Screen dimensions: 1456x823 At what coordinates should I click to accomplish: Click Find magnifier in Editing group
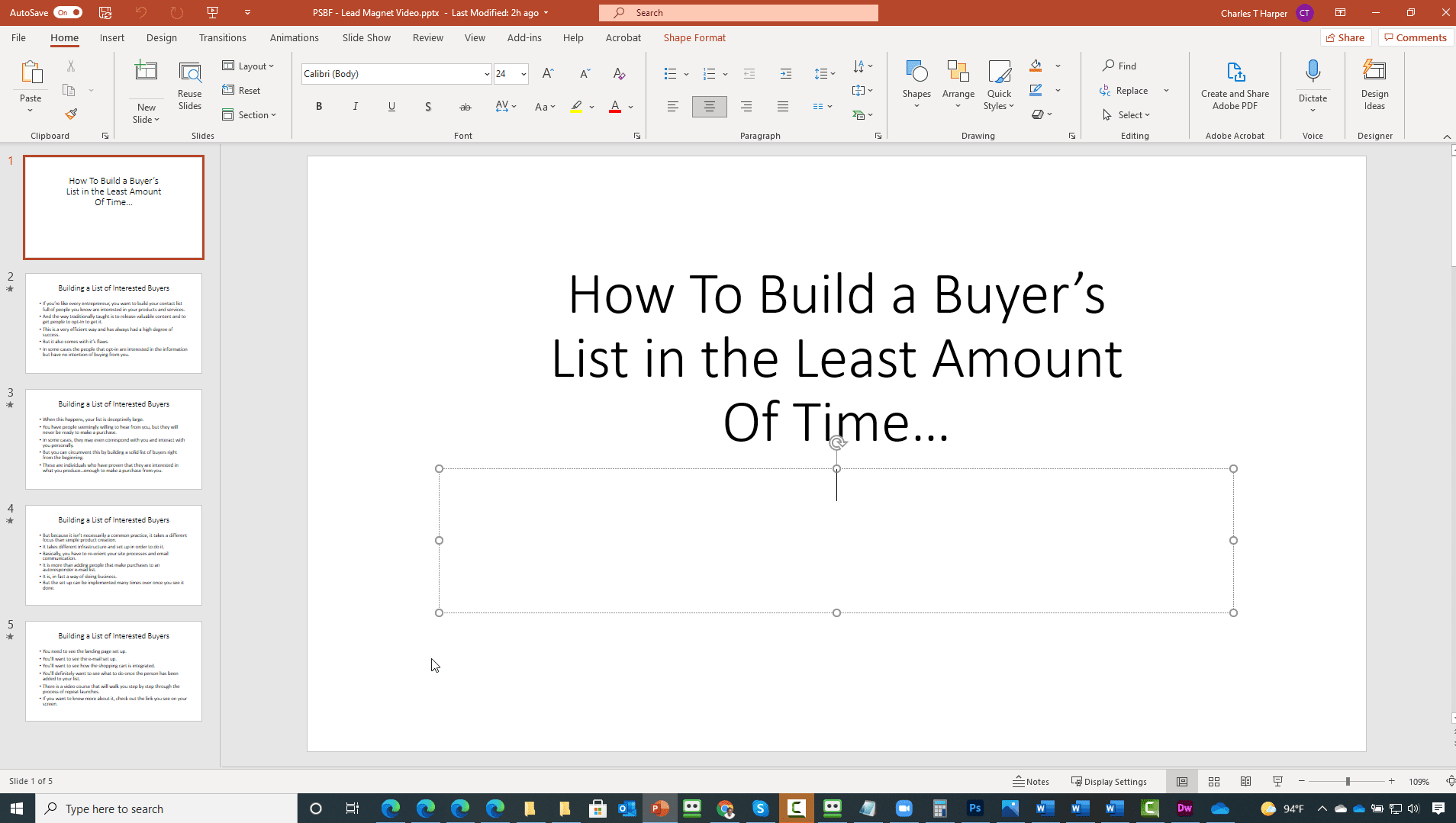(1119, 66)
